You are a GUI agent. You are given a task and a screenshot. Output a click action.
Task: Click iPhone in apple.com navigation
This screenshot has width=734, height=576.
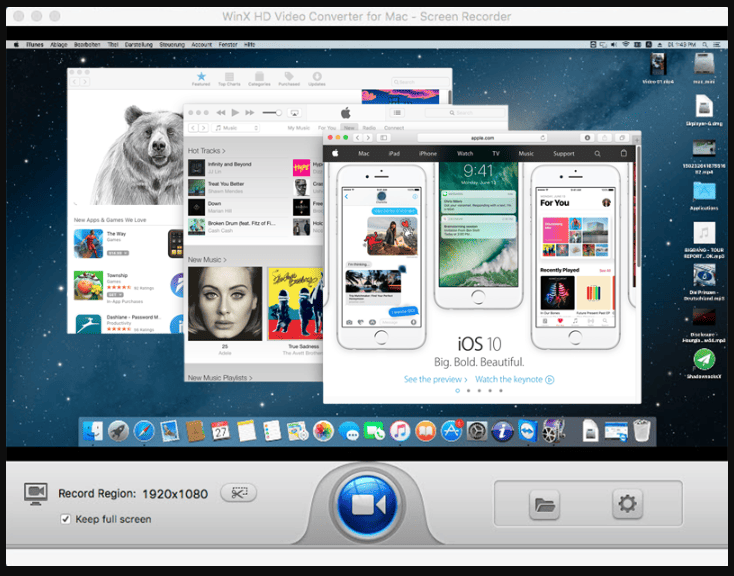click(x=428, y=154)
